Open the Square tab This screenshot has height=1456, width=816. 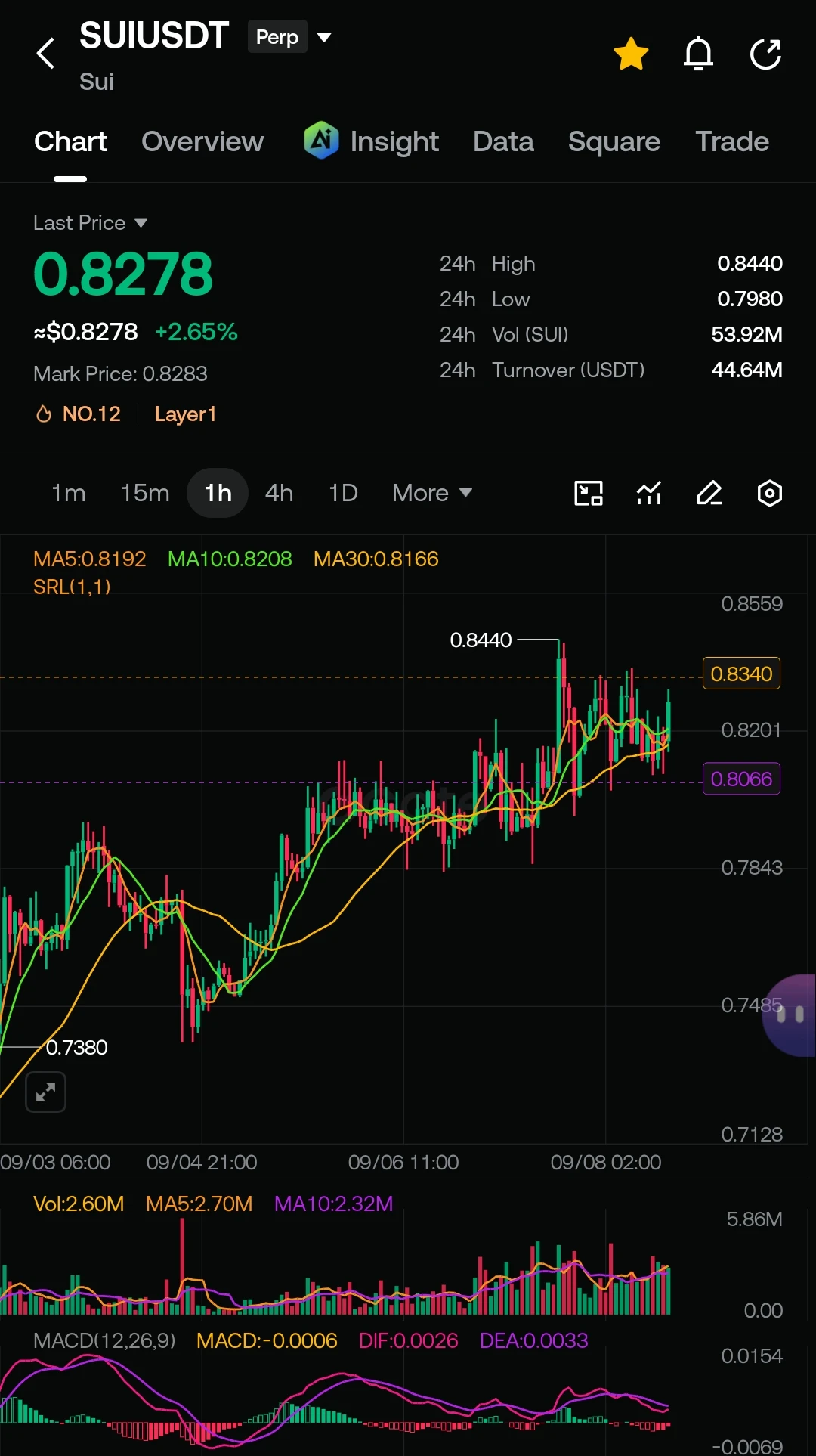[x=614, y=141]
